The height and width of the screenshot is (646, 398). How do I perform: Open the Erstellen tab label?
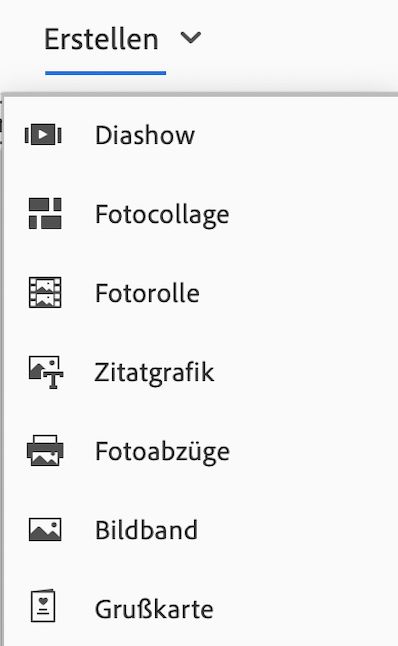[101, 40]
